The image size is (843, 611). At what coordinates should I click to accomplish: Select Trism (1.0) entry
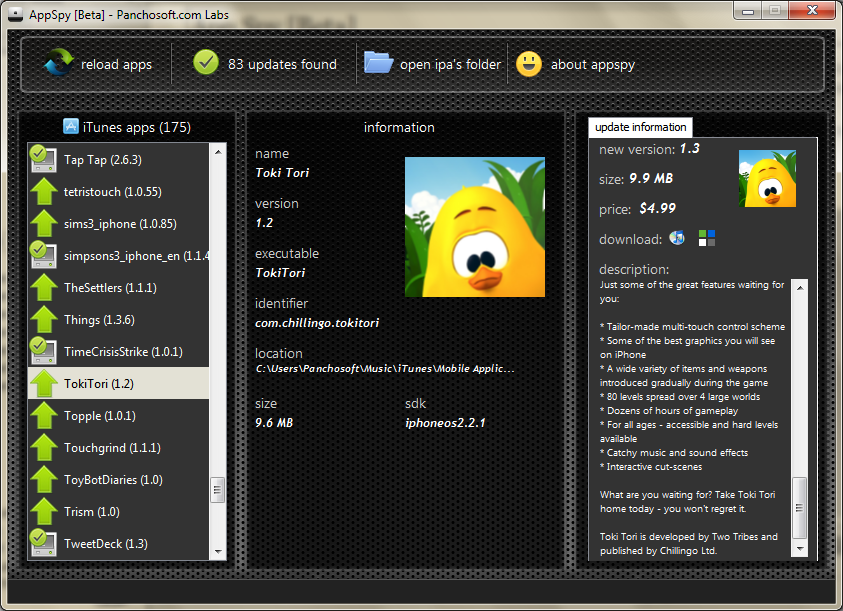point(119,511)
